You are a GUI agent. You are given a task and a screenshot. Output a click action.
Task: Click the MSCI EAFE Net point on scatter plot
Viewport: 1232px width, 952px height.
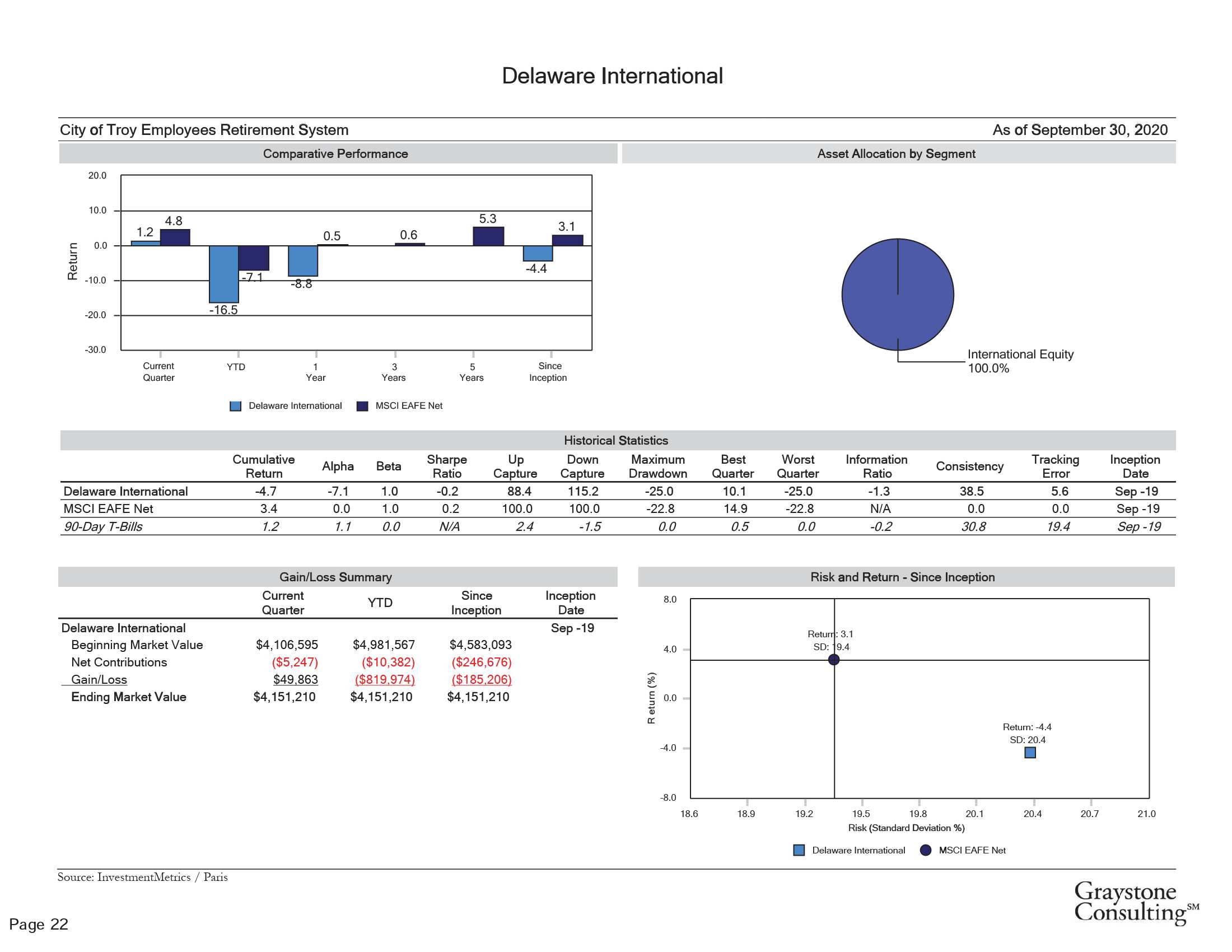tap(834, 659)
